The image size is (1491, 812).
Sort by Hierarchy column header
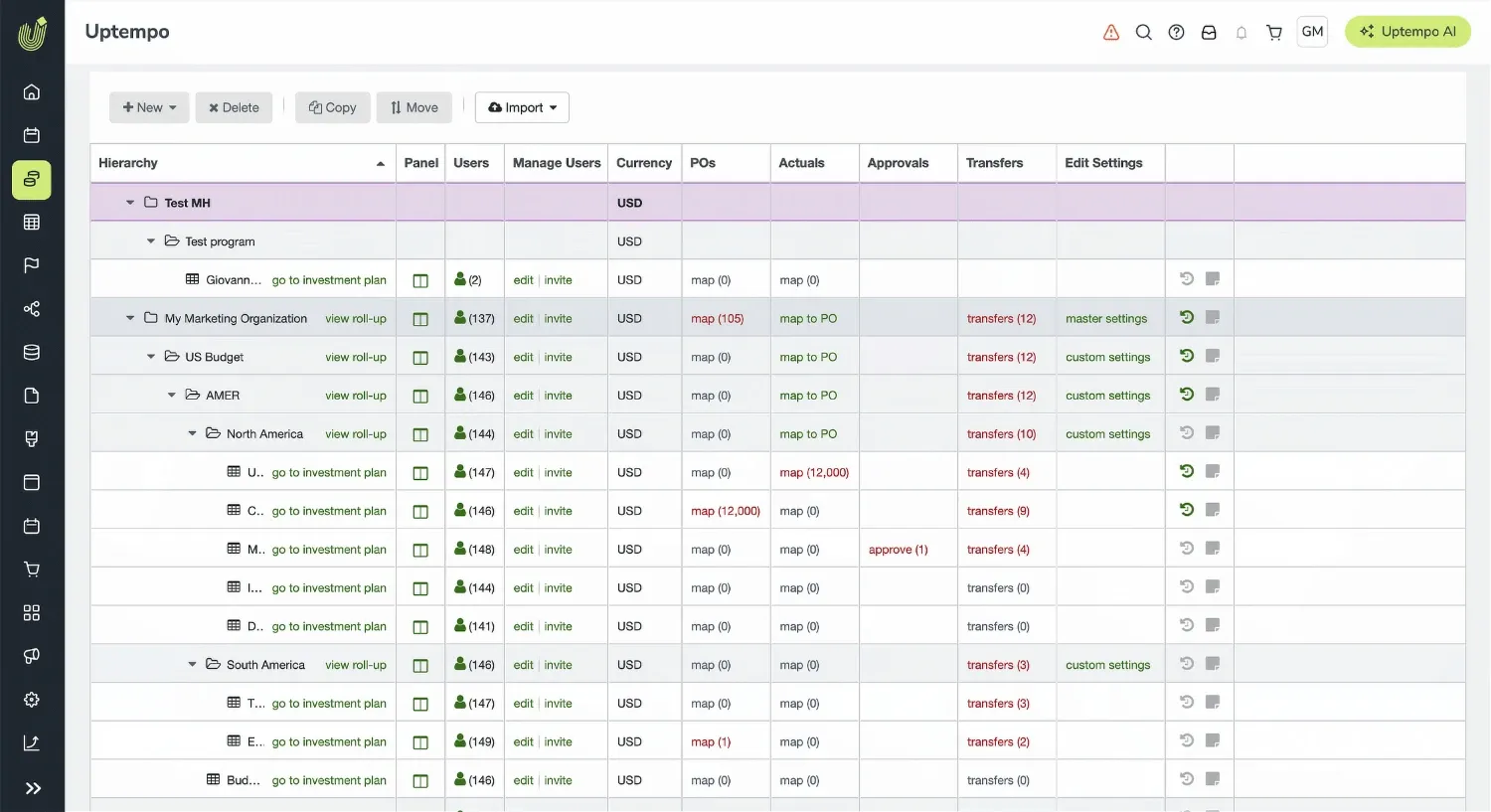243,163
